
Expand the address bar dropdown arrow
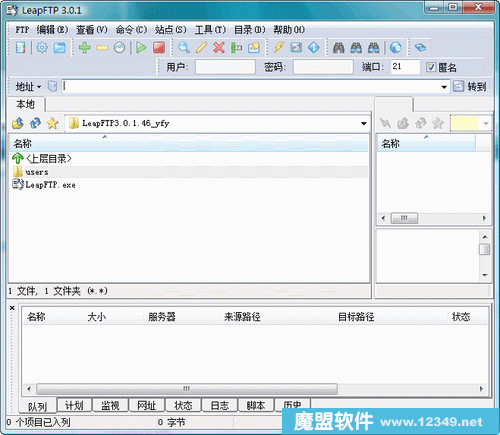(x=444, y=87)
